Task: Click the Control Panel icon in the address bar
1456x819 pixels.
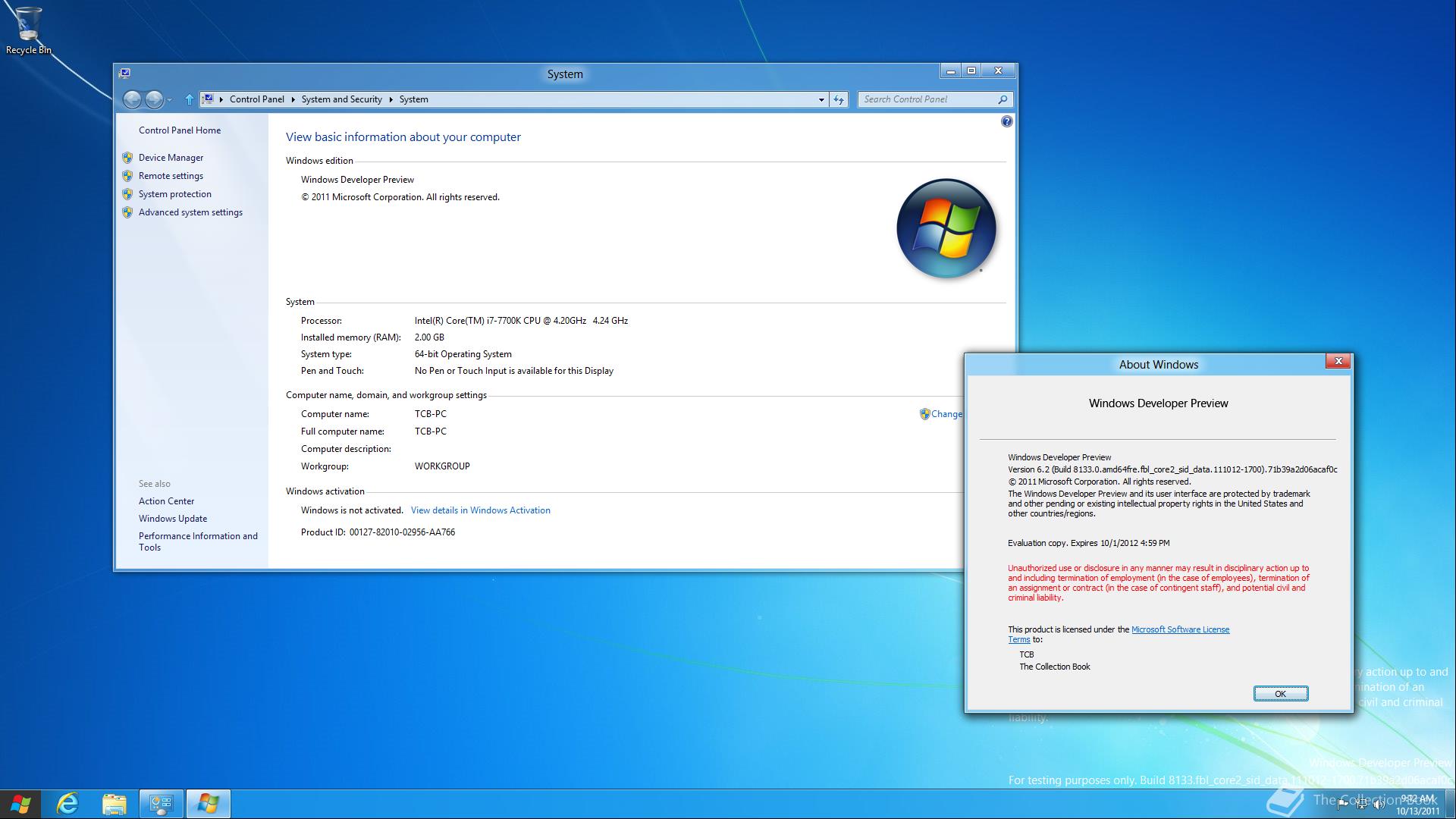Action: (208, 99)
